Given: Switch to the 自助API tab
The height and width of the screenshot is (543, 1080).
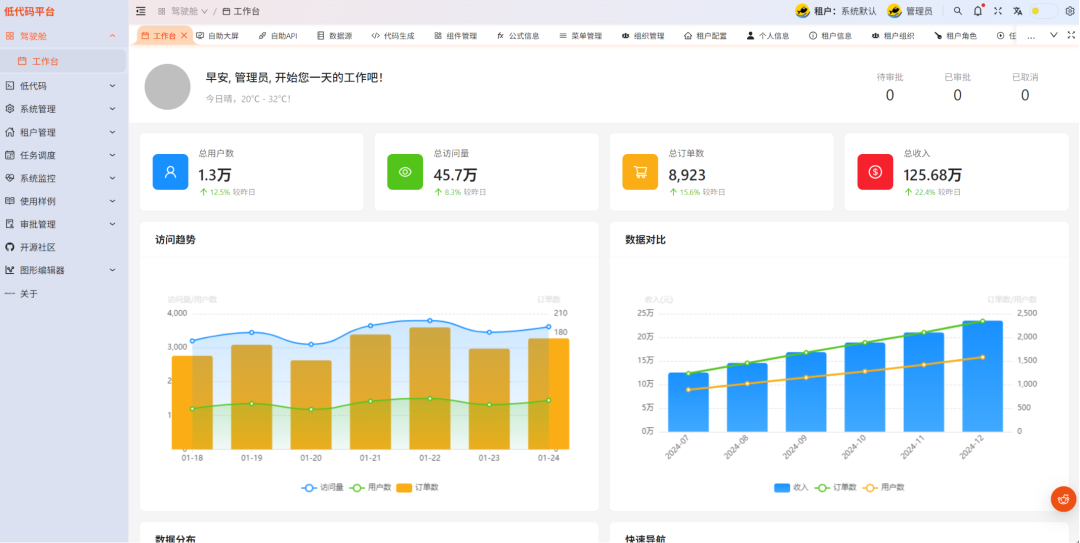Looking at the screenshot, I should [x=278, y=36].
